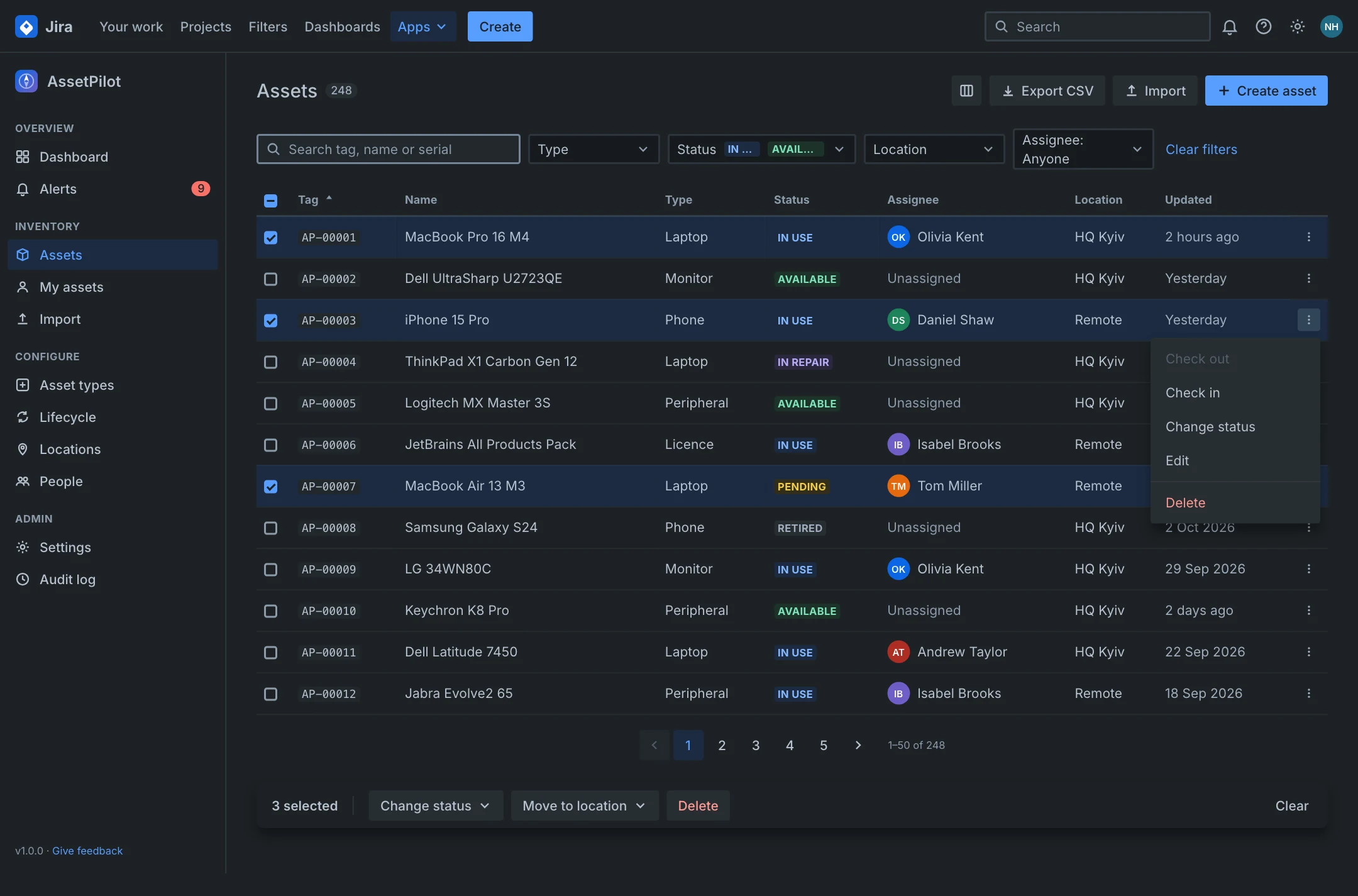The width and height of the screenshot is (1358, 896).
Task: Open the NH user avatar
Action: coord(1331,26)
